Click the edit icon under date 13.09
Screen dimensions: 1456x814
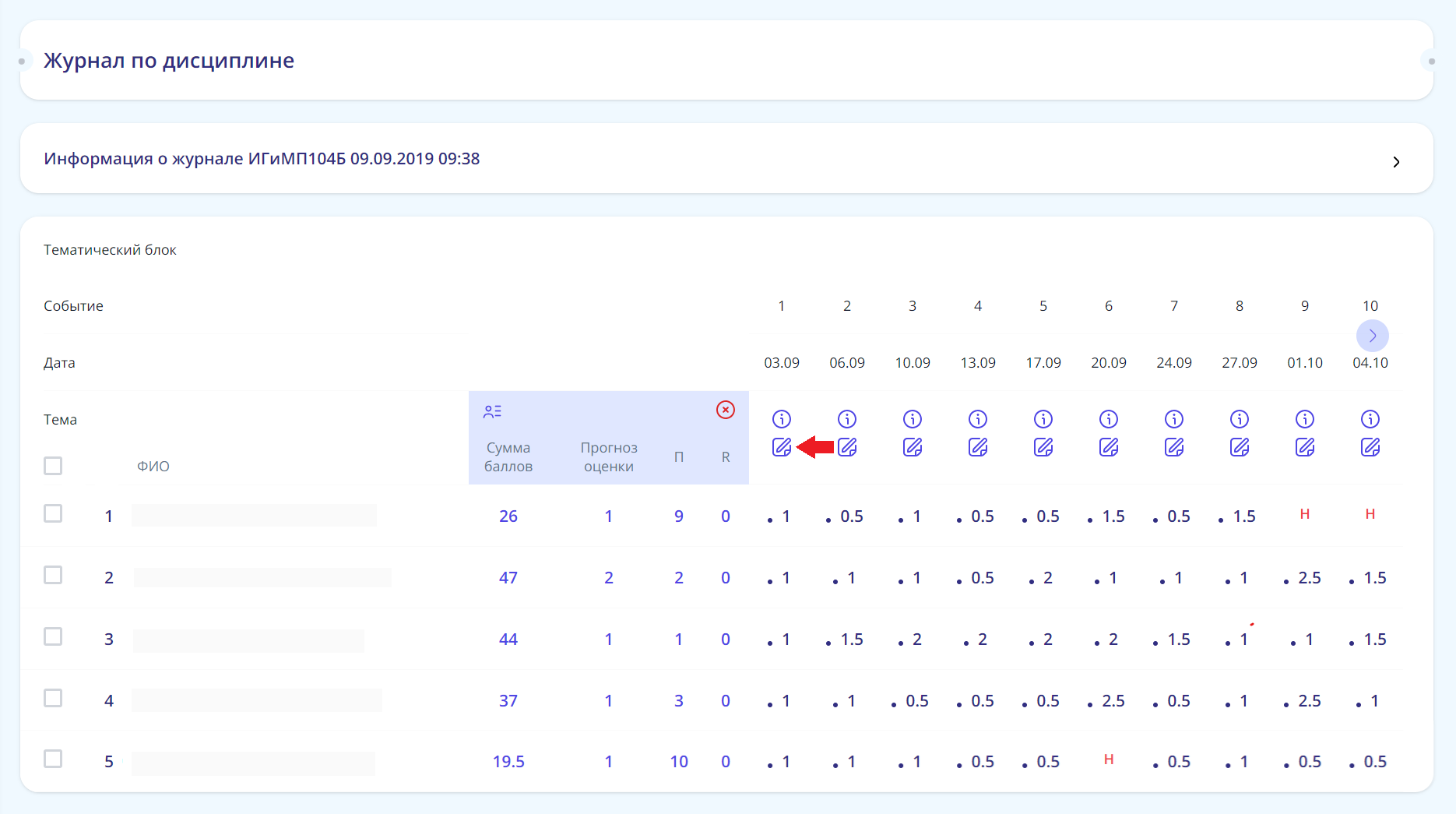coord(978,447)
